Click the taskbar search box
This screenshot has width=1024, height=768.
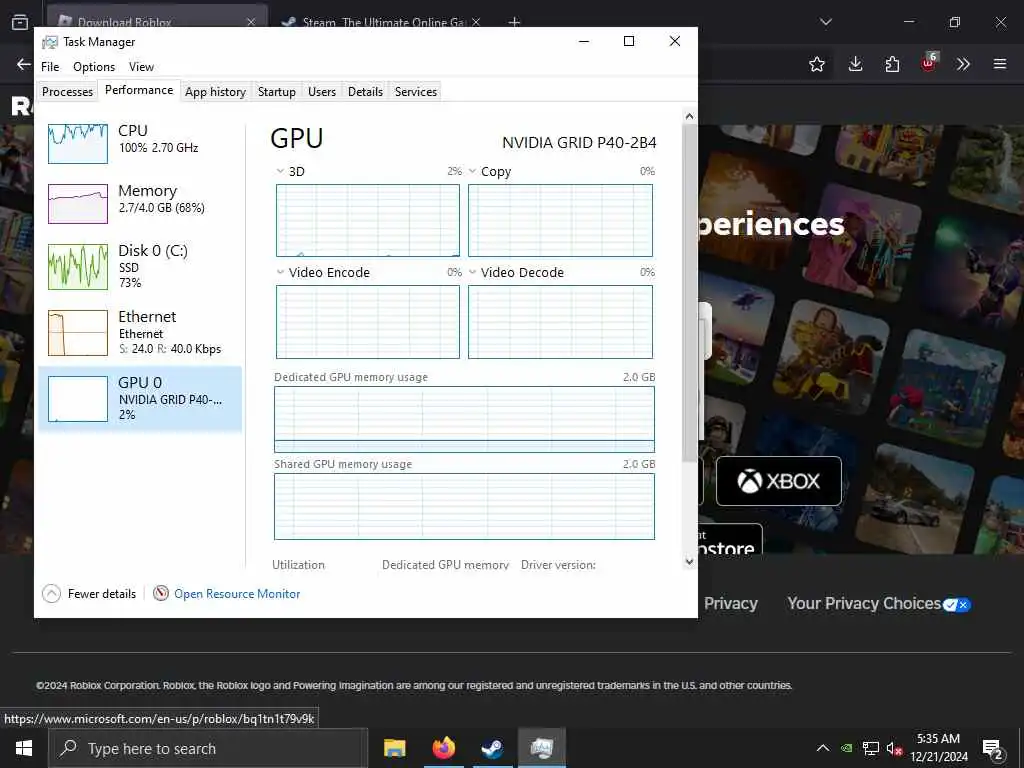[x=207, y=748]
